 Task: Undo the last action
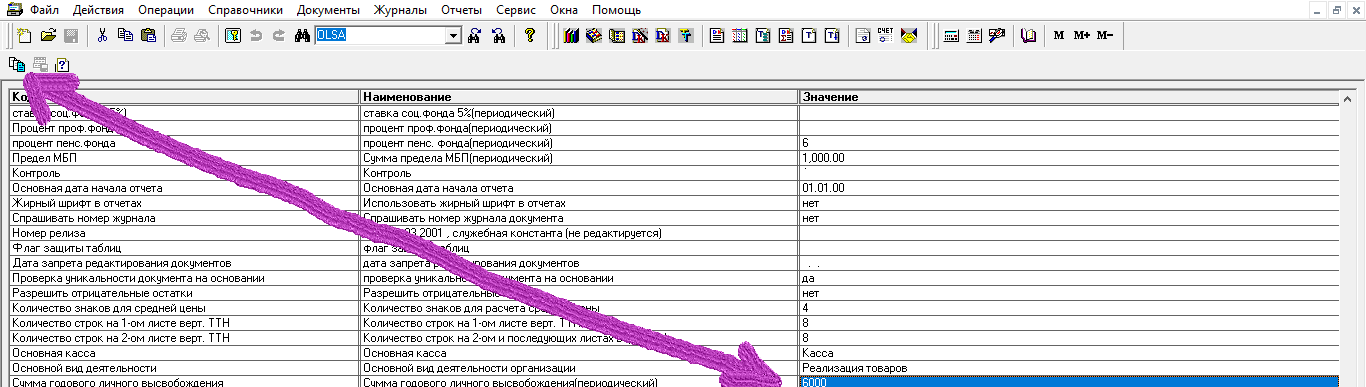(255, 36)
